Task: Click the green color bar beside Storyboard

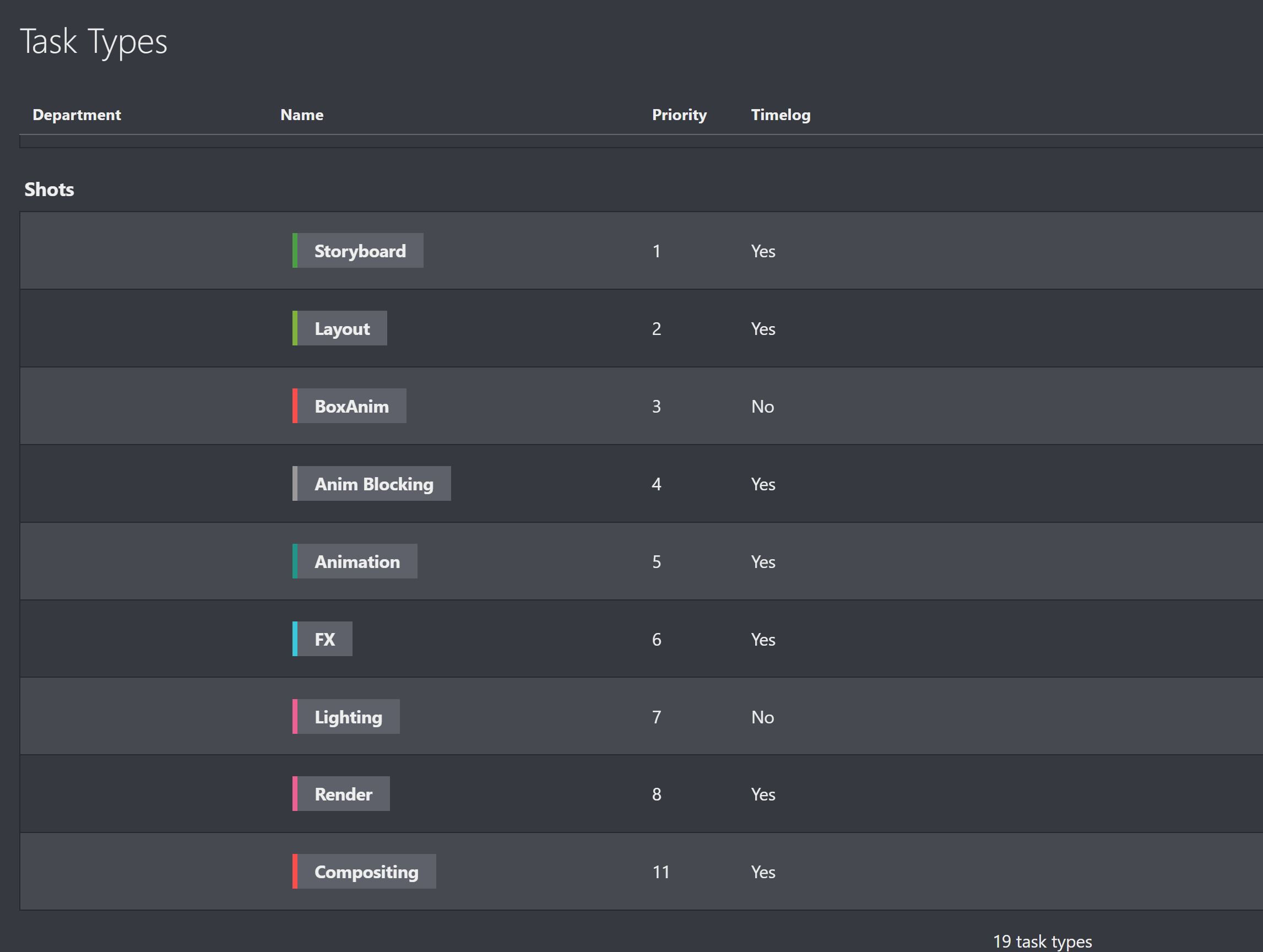Action: 295,251
